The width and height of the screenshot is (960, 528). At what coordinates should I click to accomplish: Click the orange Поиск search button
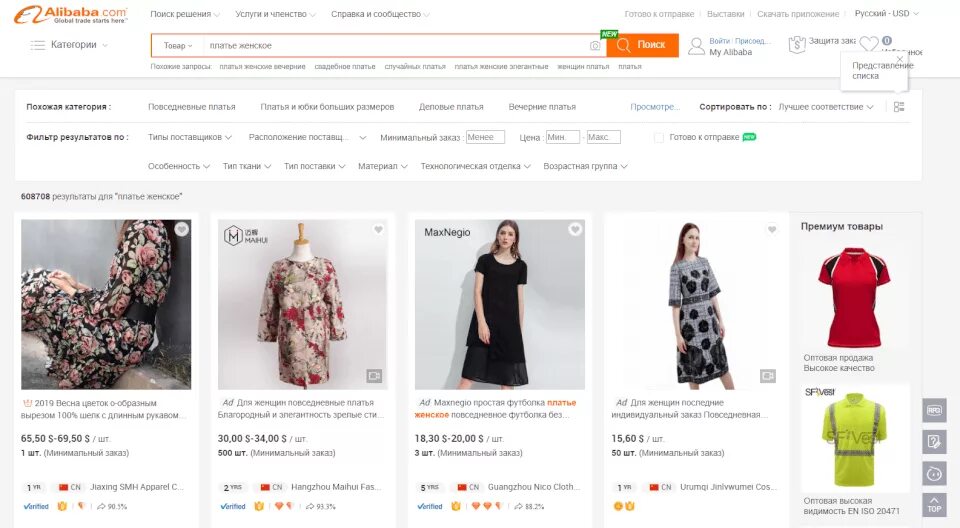coord(642,45)
